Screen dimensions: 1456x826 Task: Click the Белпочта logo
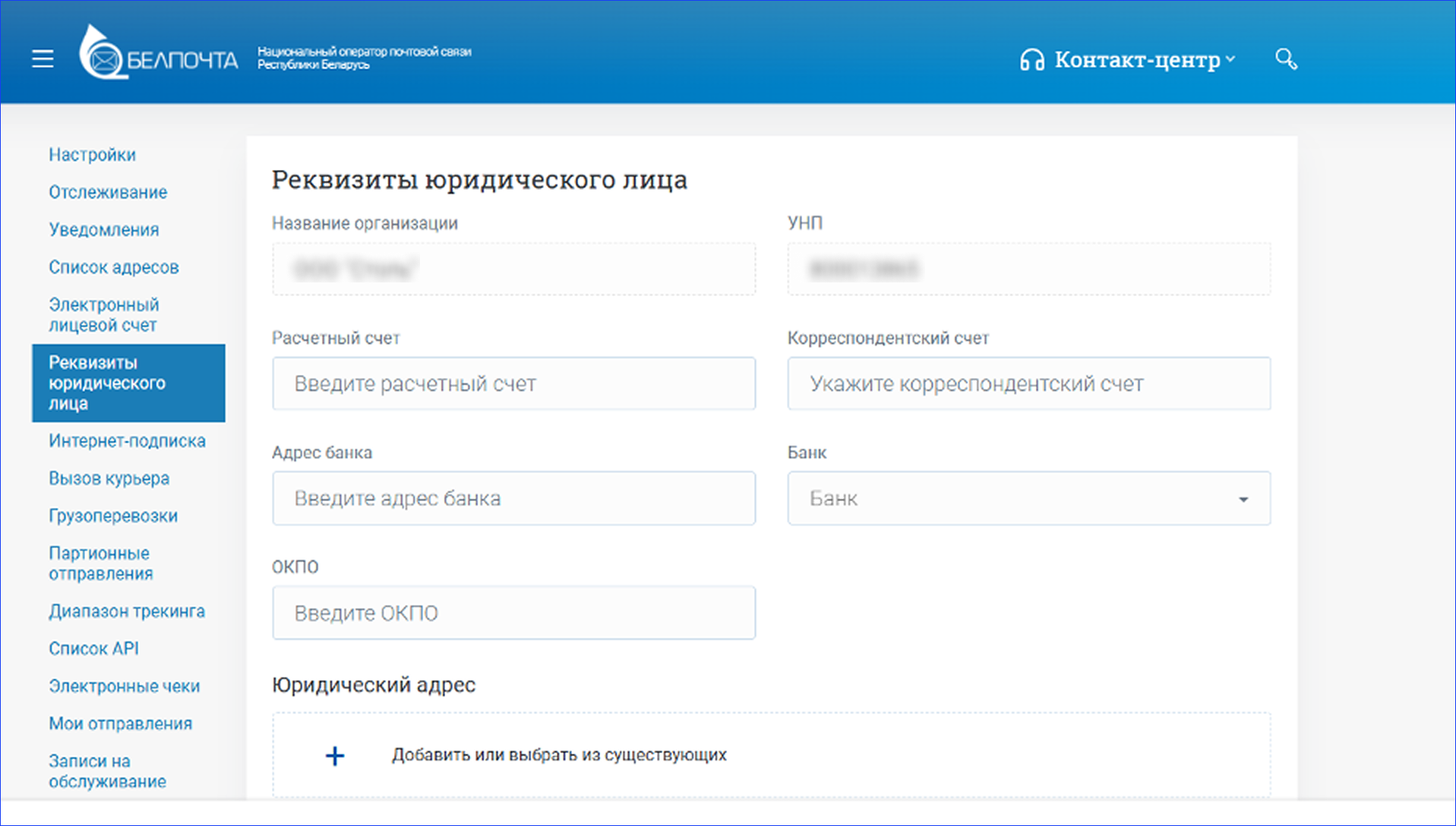click(157, 58)
